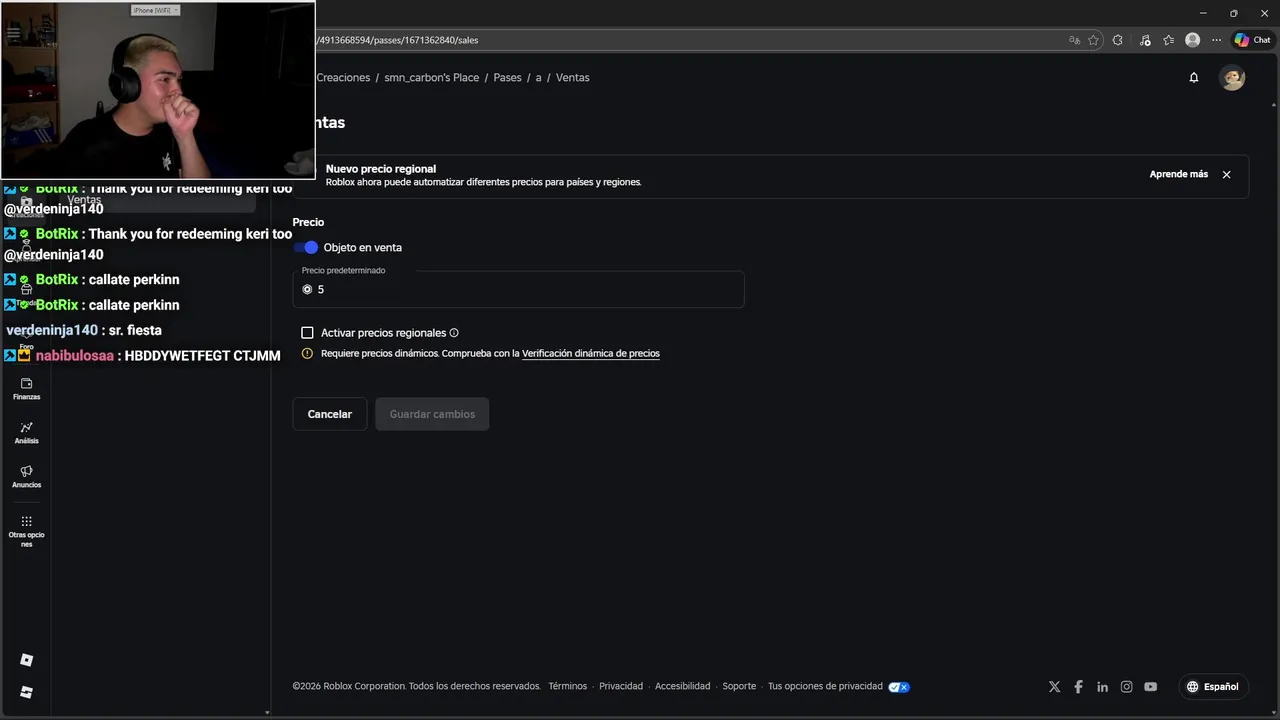Open the browser translate page icon
The width and height of the screenshot is (1280, 720).
click(x=1074, y=40)
